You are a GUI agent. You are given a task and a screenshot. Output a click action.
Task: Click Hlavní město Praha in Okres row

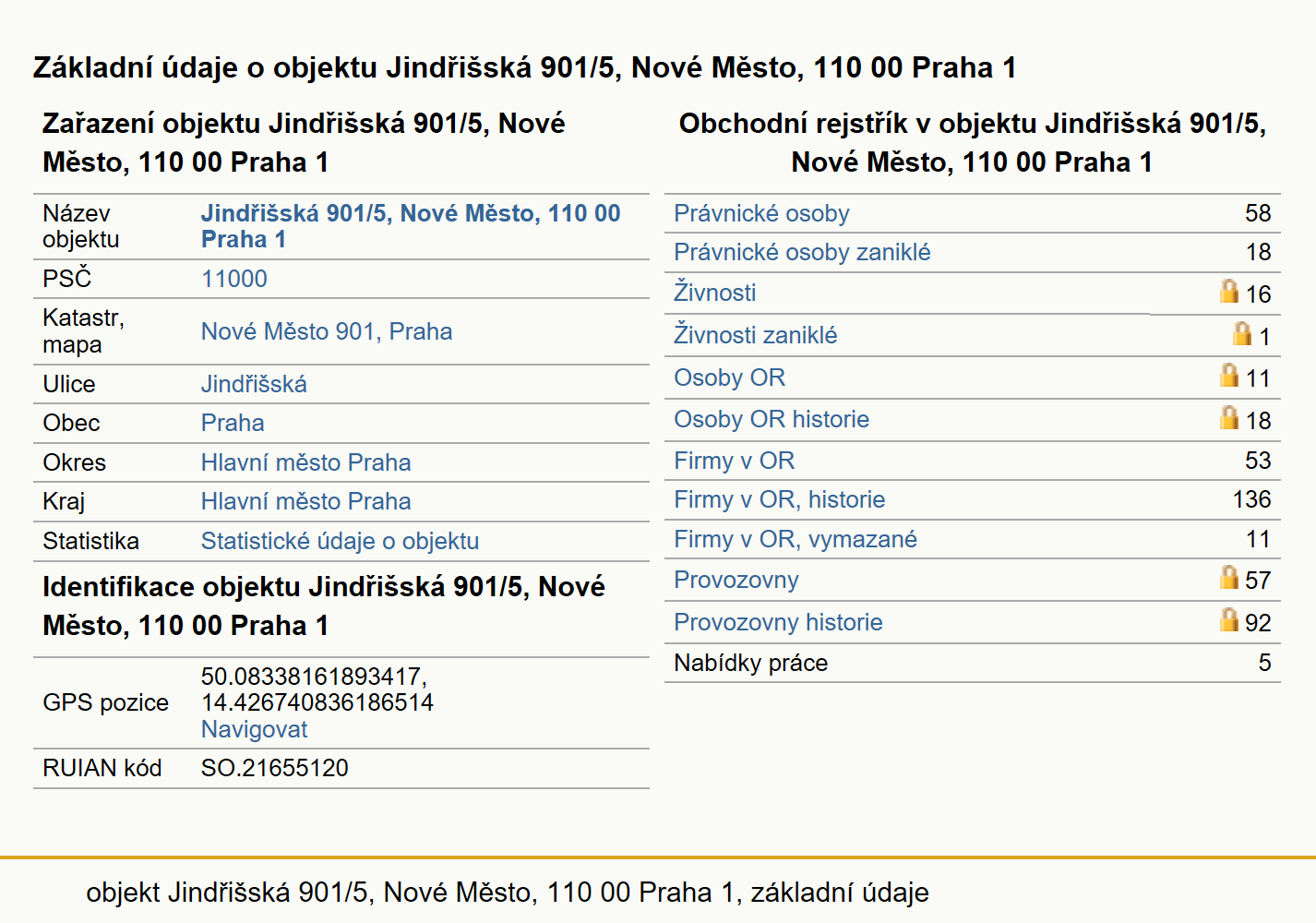point(305,462)
